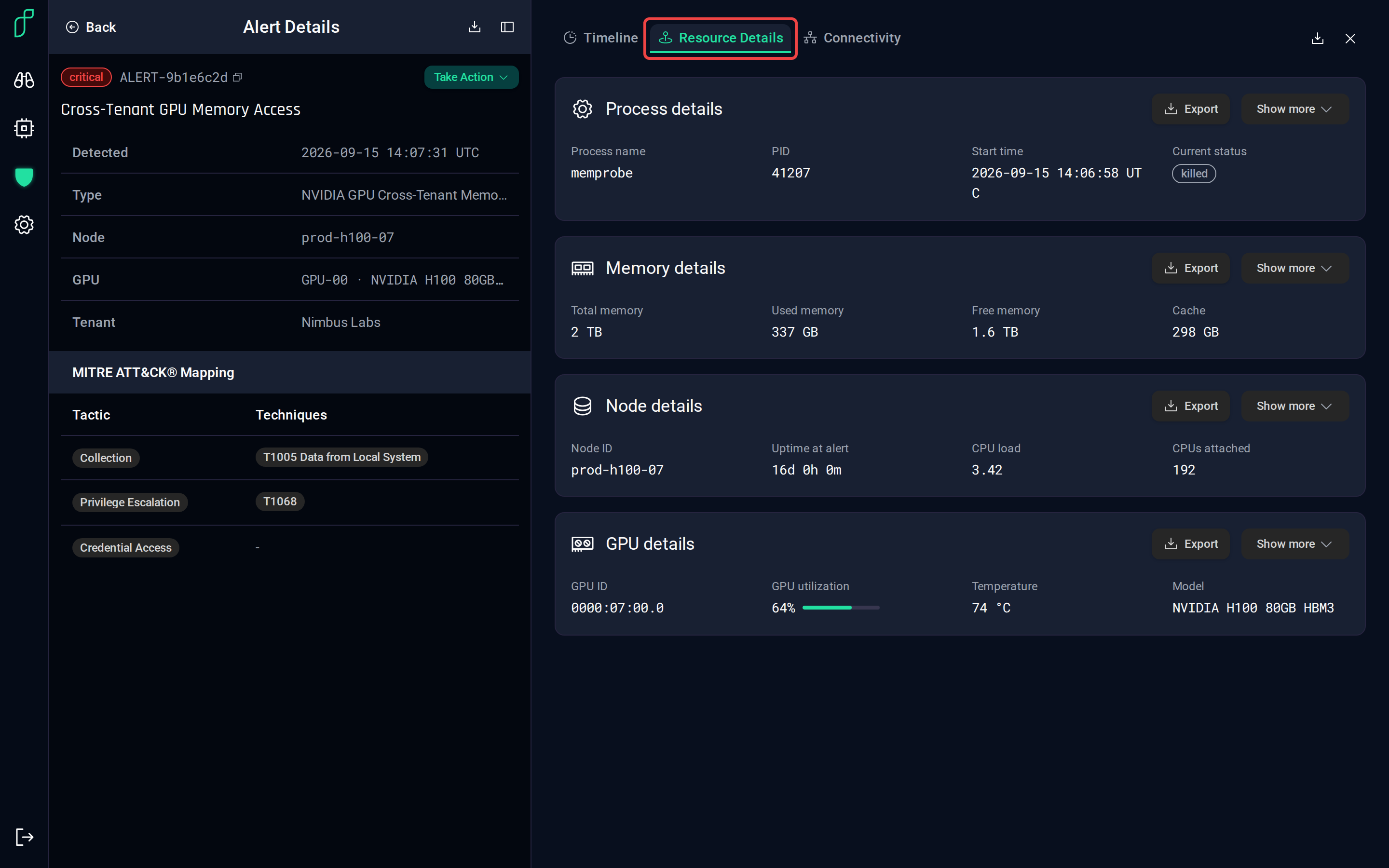Copy the alert ID ALERT-9b1e6c2d

click(x=238, y=77)
